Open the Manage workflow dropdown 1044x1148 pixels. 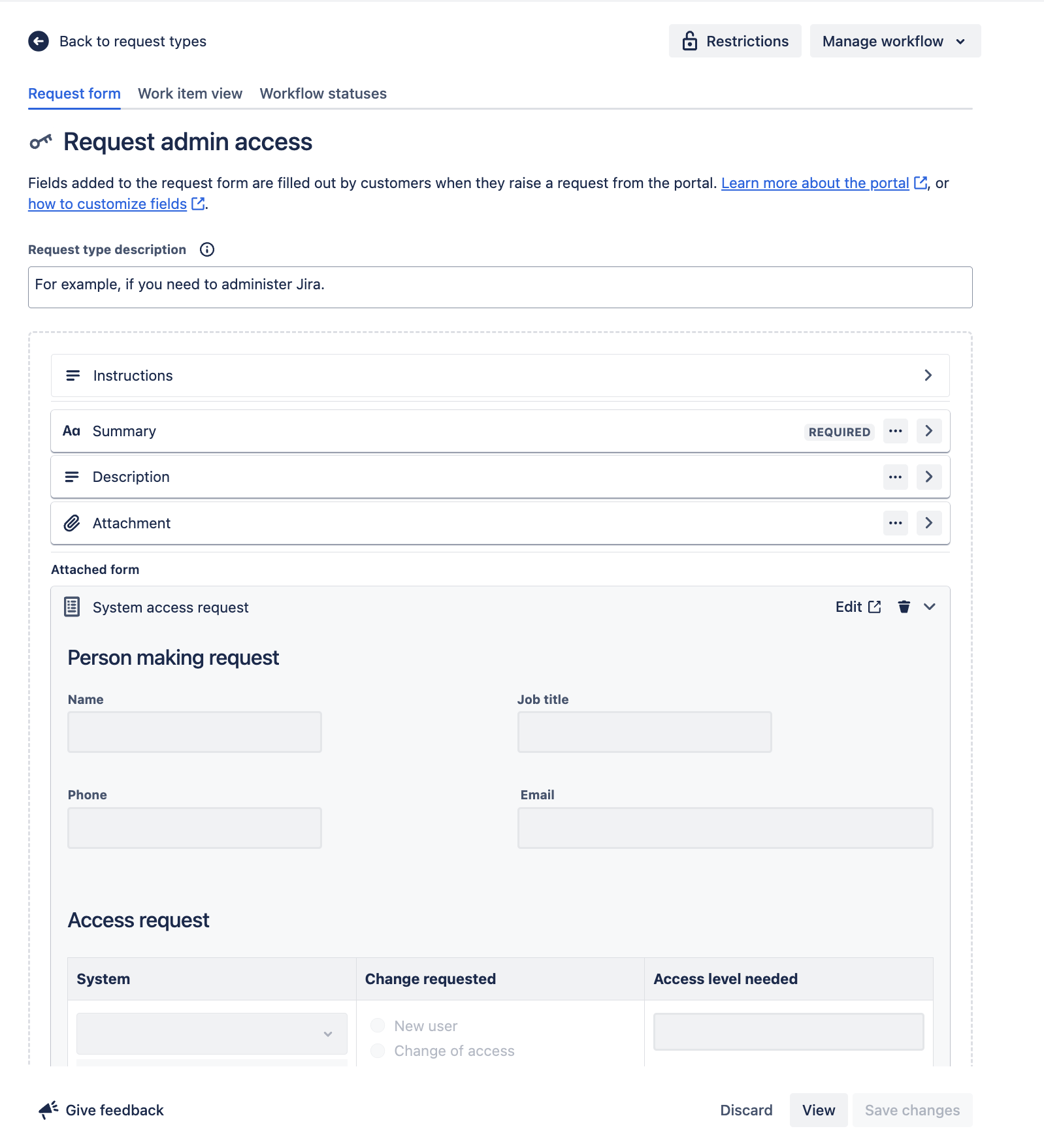tap(894, 41)
